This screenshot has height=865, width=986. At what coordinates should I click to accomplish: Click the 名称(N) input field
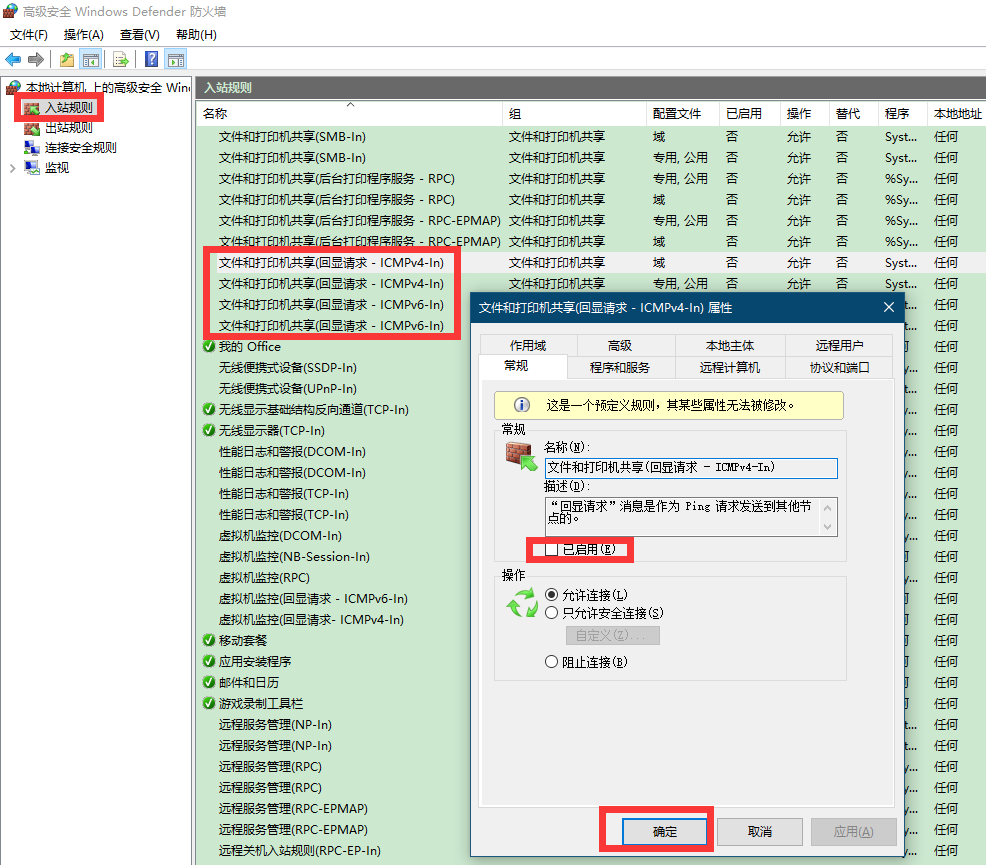coord(690,468)
